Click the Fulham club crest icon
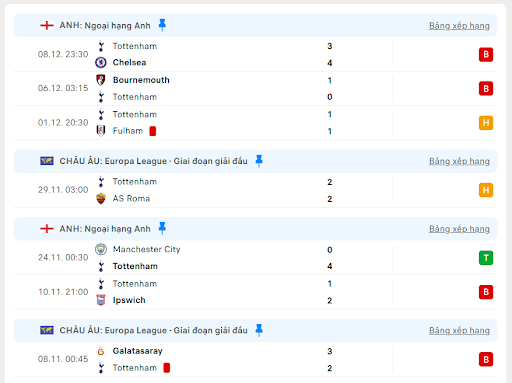 pyautogui.click(x=101, y=131)
